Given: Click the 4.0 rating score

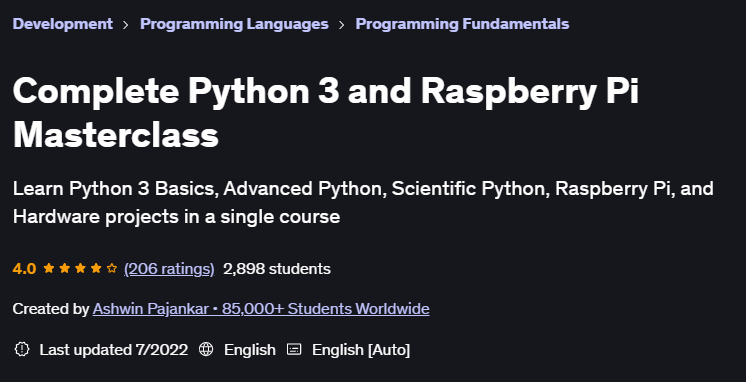Looking at the screenshot, I should [x=24, y=269].
